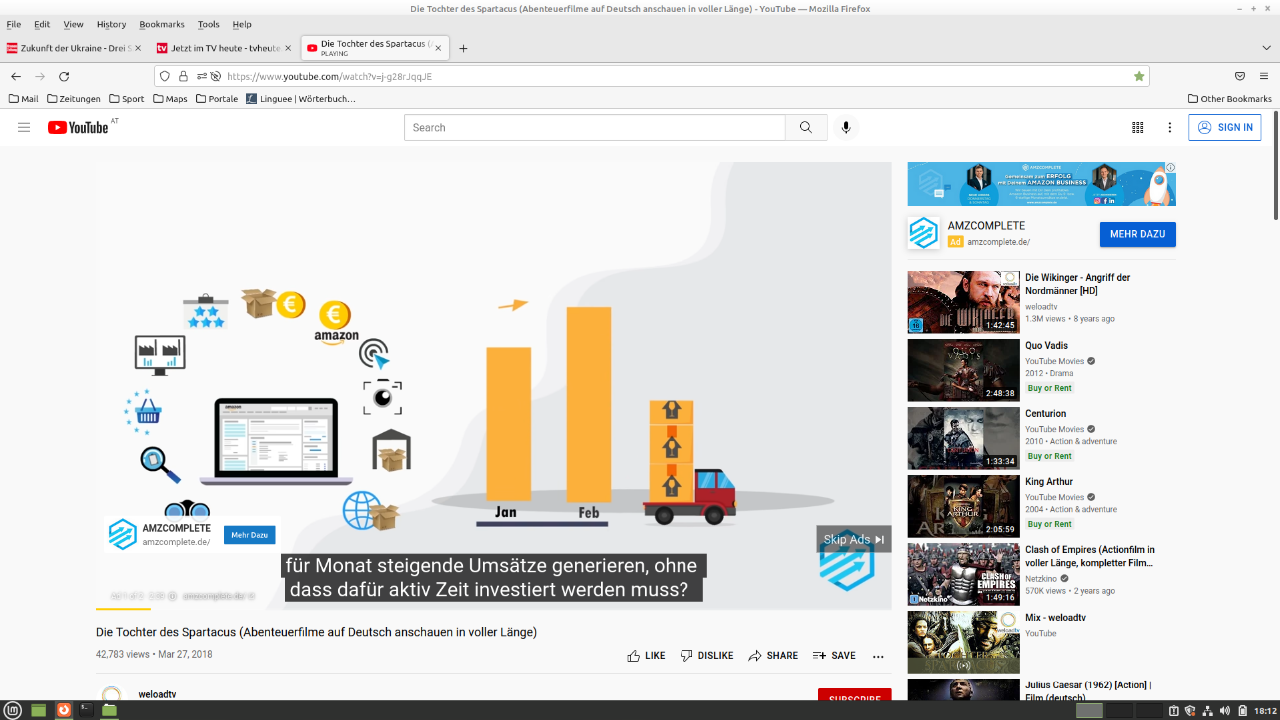This screenshot has height=720, width=1280.
Task: Click the tracking protection shield icon
Action: click(x=166, y=76)
